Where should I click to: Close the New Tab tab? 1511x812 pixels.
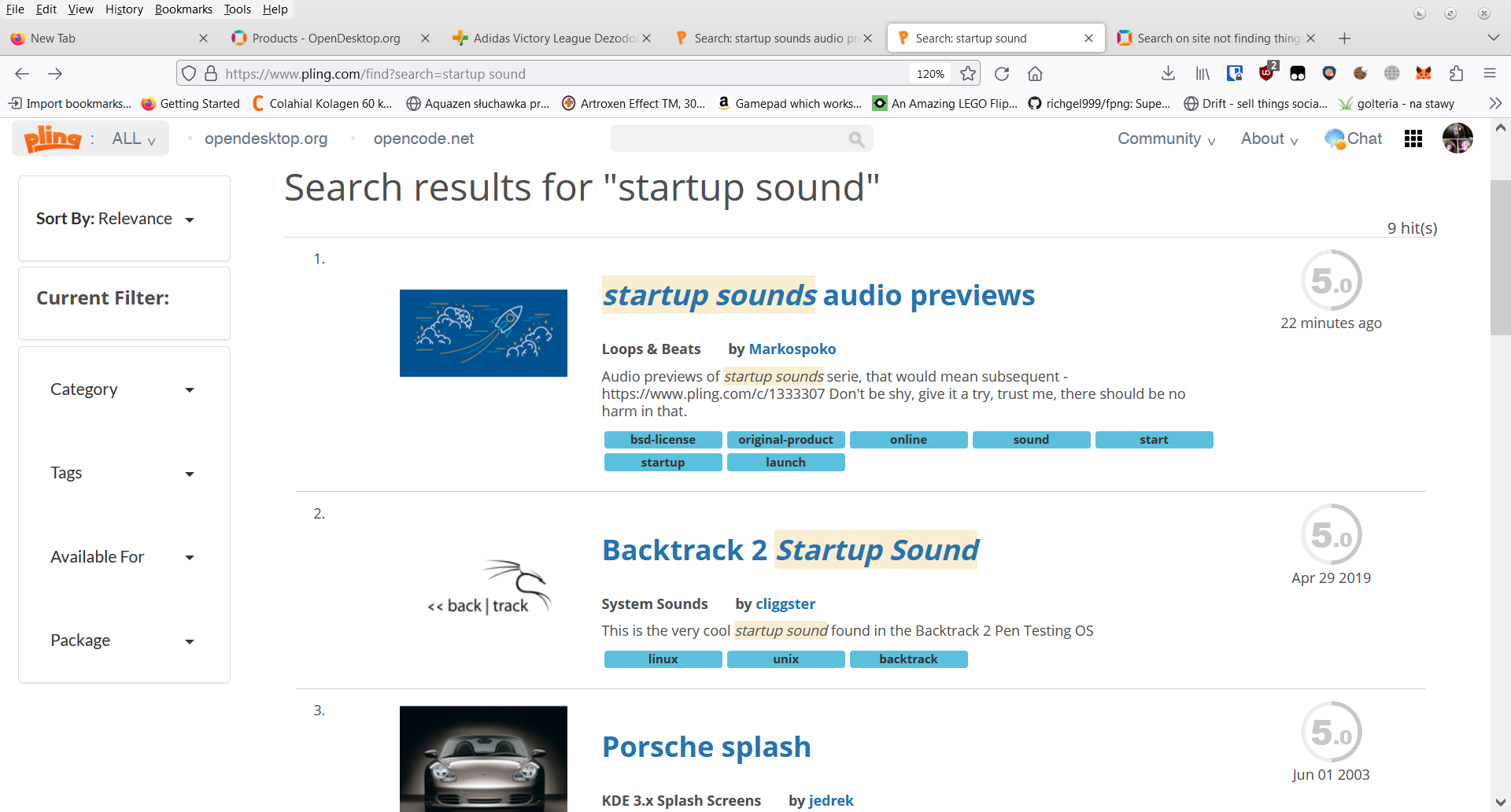click(x=203, y=38)
